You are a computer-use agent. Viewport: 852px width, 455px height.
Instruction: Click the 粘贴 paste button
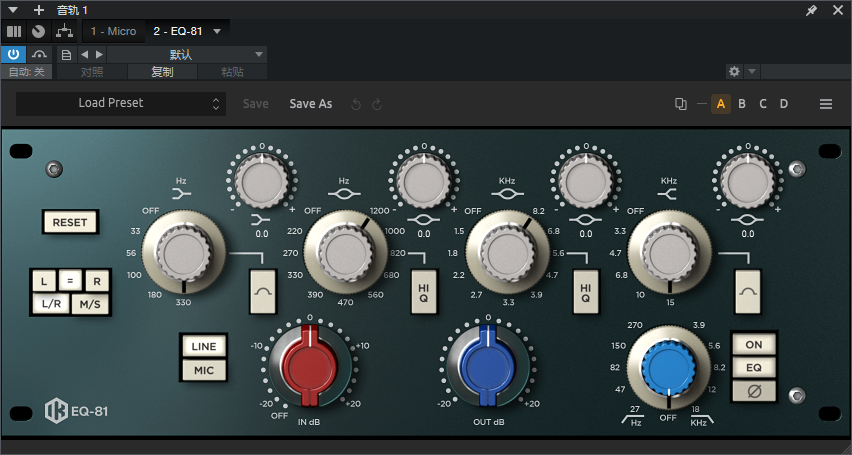[x=233, y=72]
